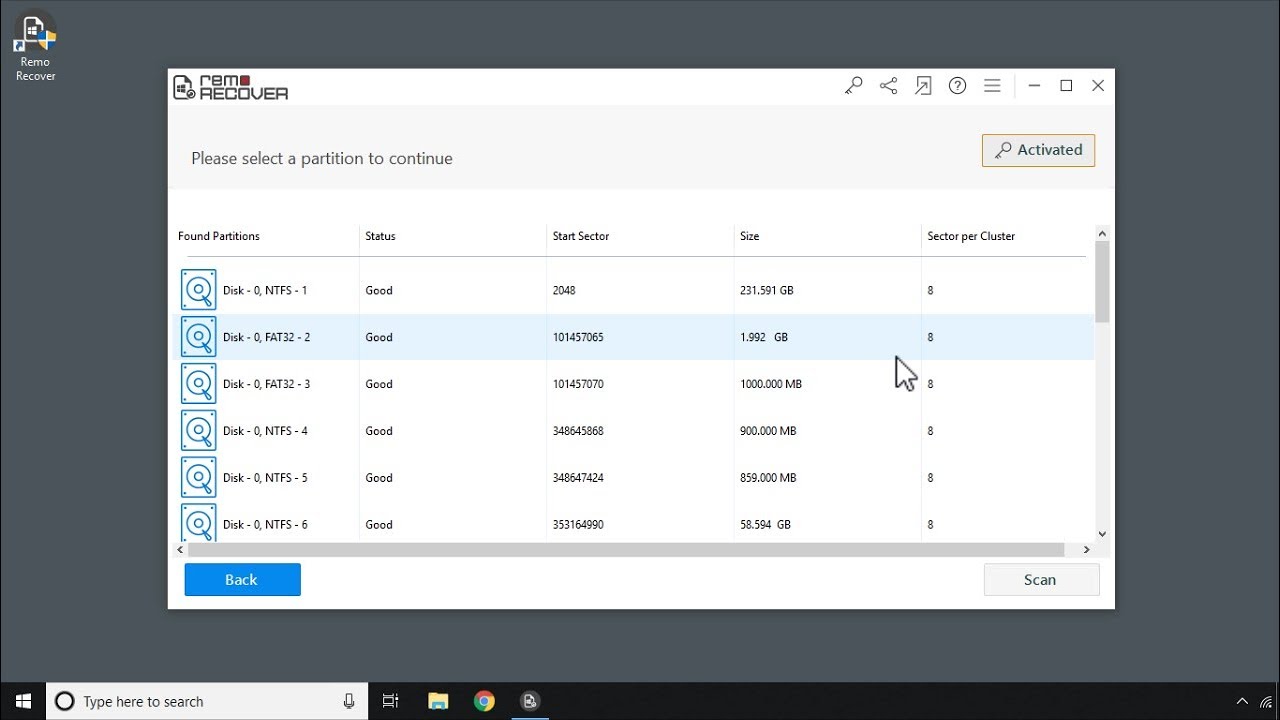
Task: Click the vertical scrollbar up arrow
Action: [x=1102, y=233]
